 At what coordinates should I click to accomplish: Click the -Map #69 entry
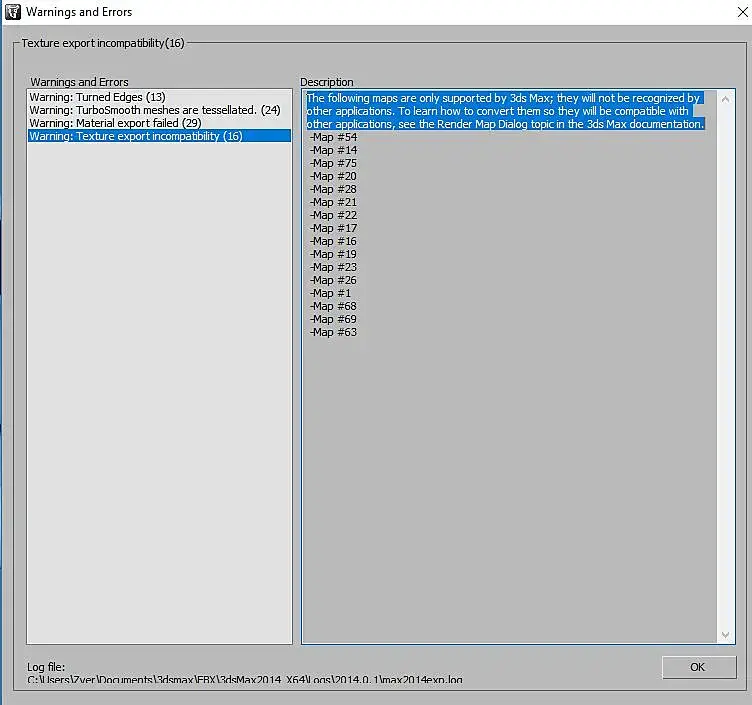(333, 319)
